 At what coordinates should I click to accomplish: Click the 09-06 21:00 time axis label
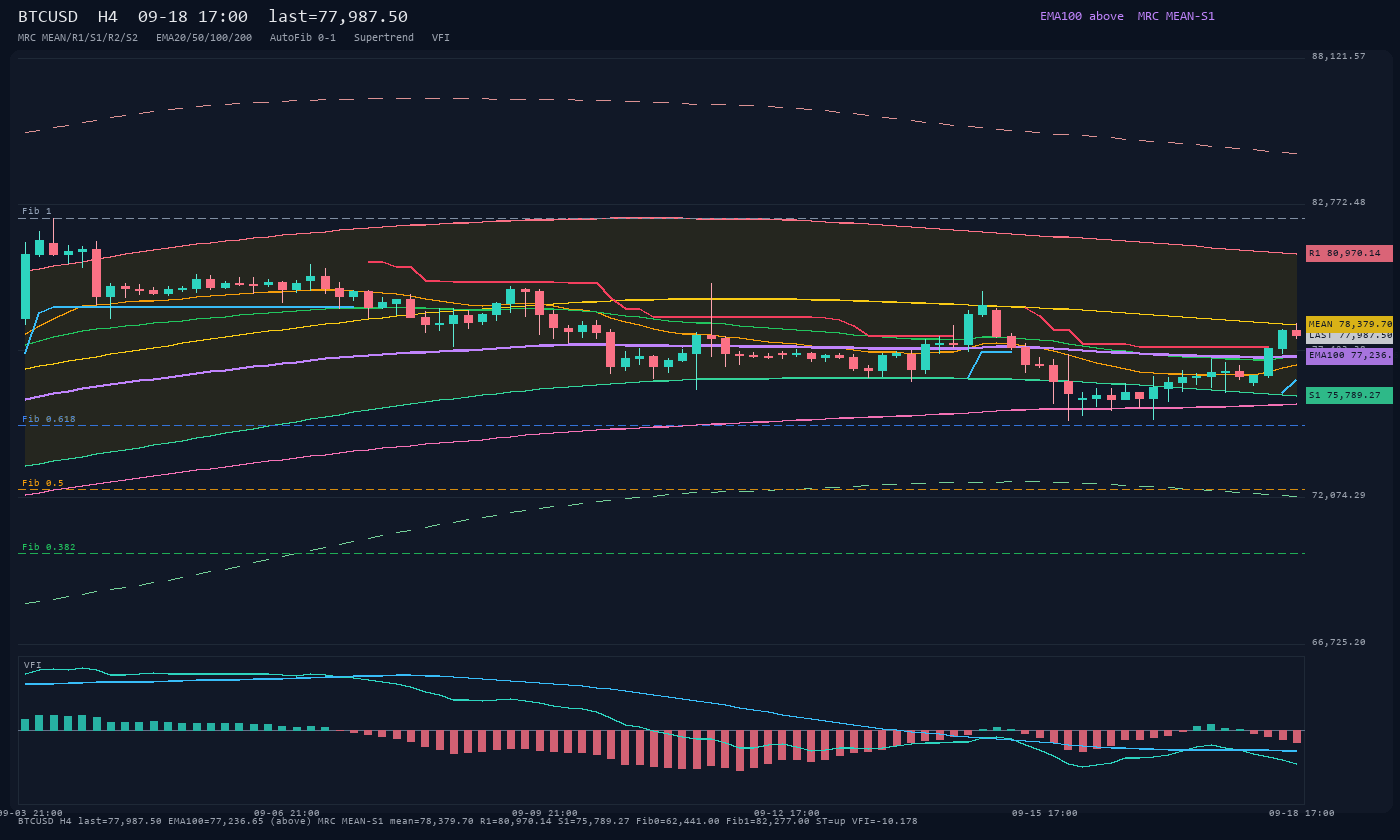287,813
